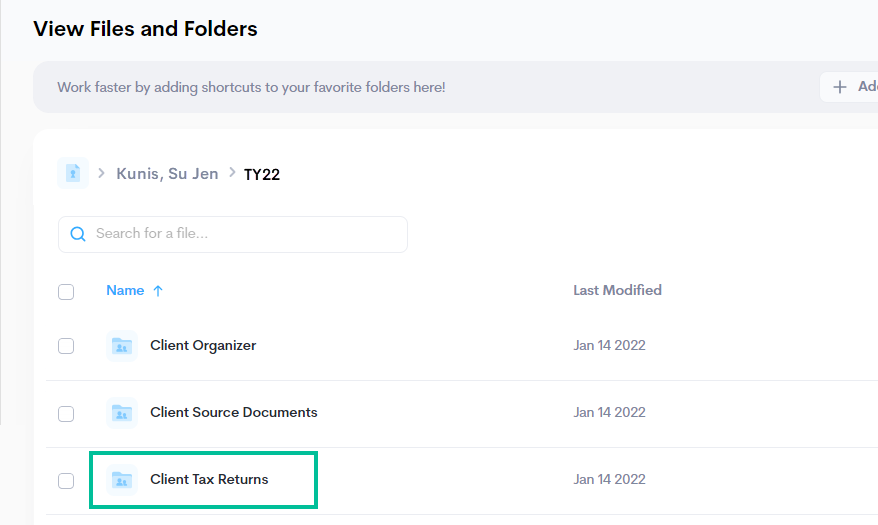
Task: Click the Client Source Documents folder icon
Action: [x=122, y=413]
